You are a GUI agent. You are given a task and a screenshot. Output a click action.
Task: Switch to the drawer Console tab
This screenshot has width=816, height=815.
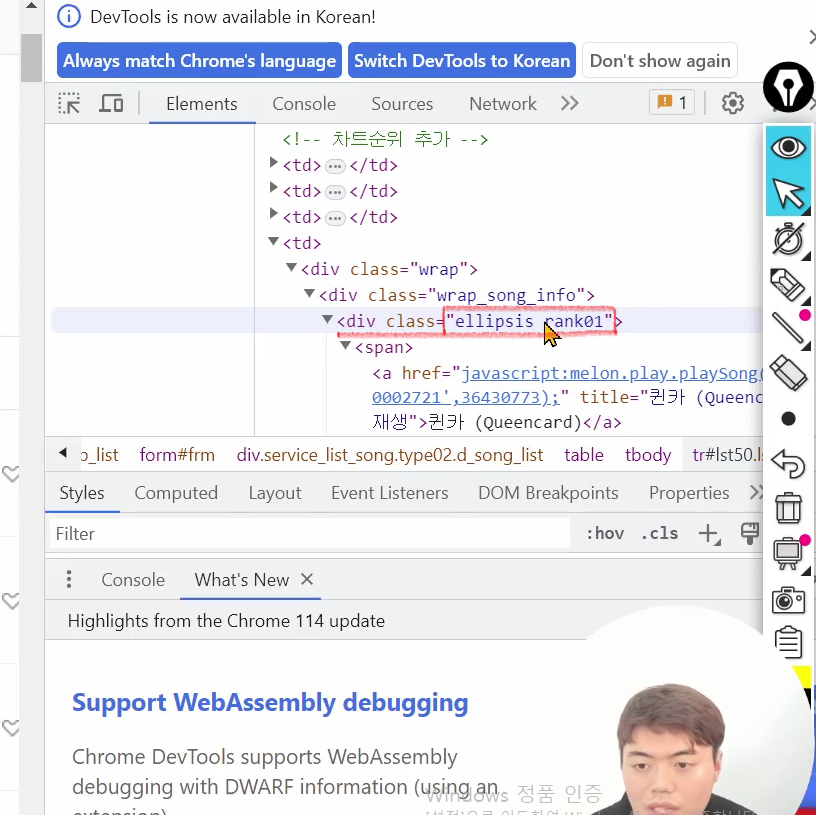pyautogui.click(x=133, y=580)
